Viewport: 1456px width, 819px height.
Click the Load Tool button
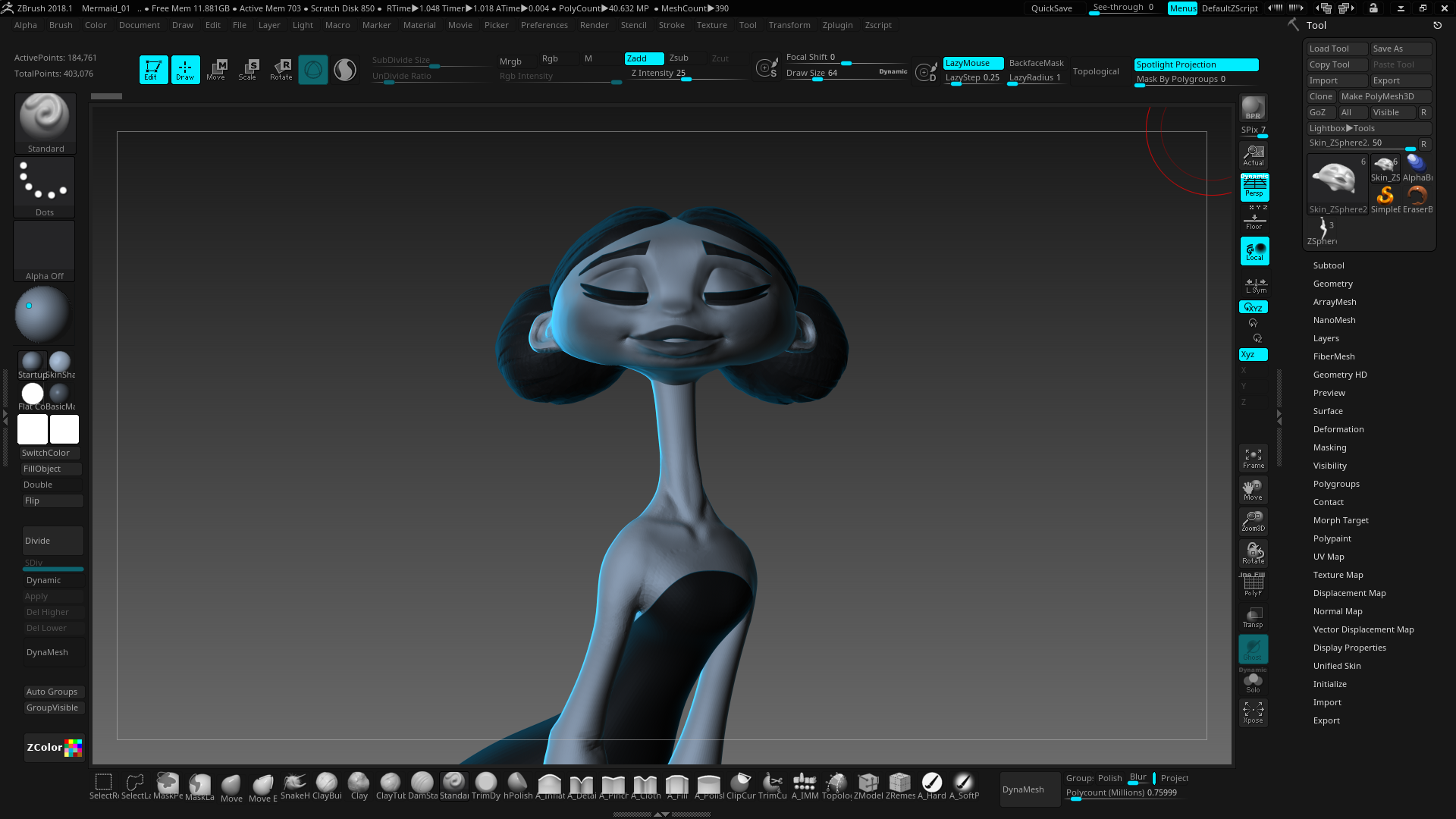(x=1337, y=49)
